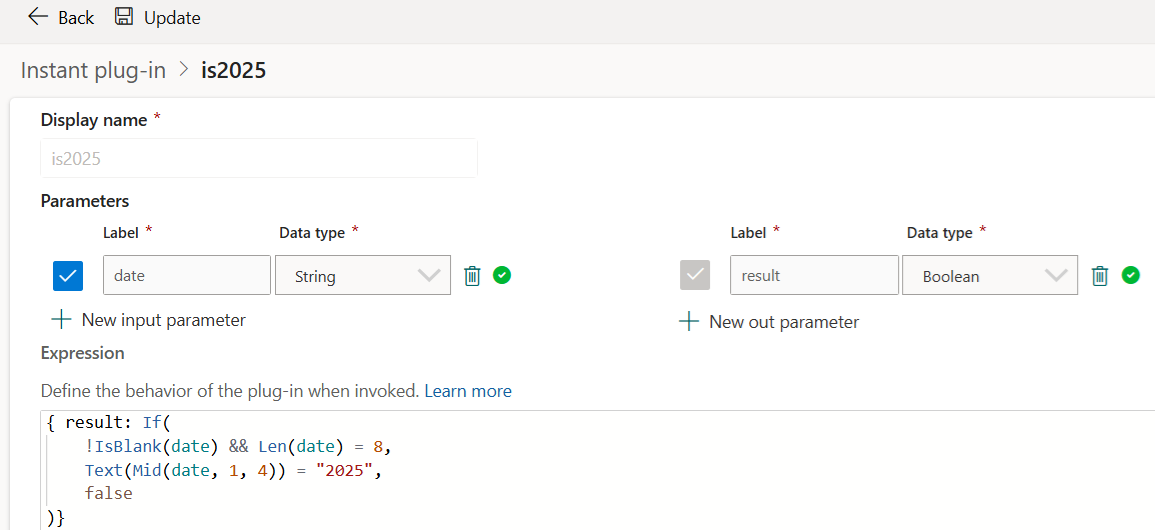Select the is2025 breadcrumb item

pos(233,70)
